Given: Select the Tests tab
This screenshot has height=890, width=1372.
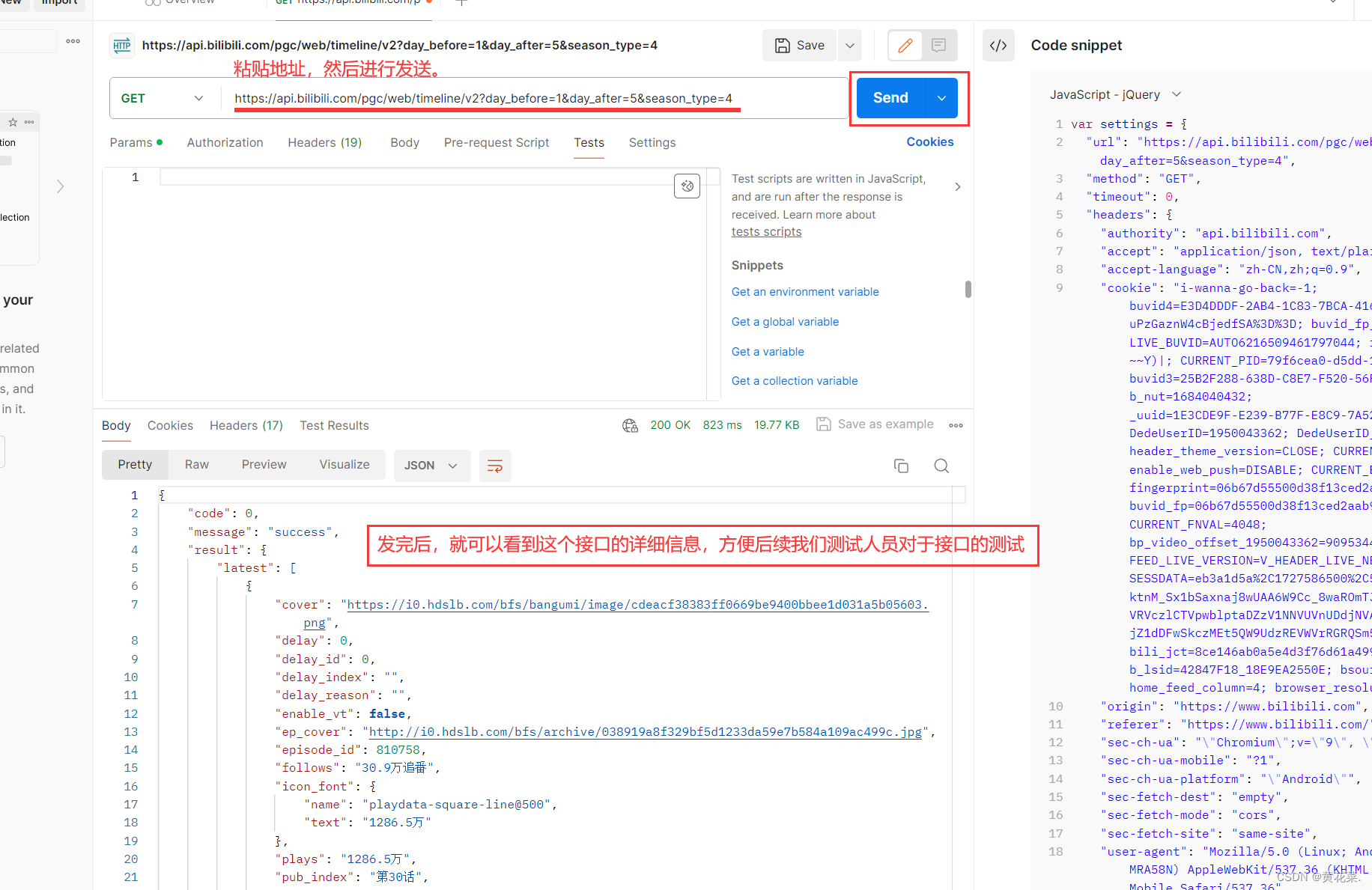Looking at the screenshot, I should pyautogui.click(x=589, y=142).
